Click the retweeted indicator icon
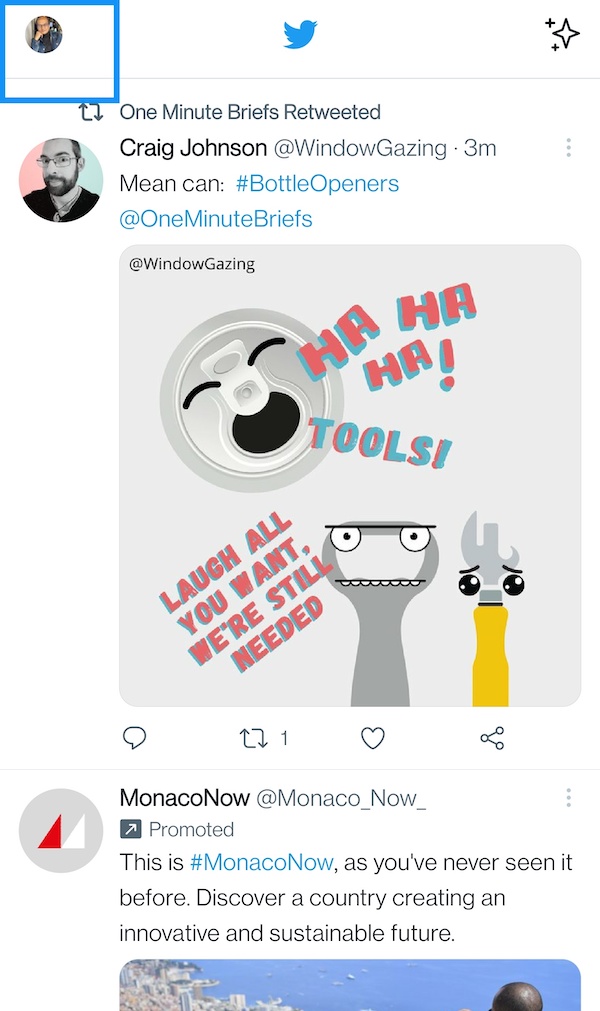 (x=92, y=112)
